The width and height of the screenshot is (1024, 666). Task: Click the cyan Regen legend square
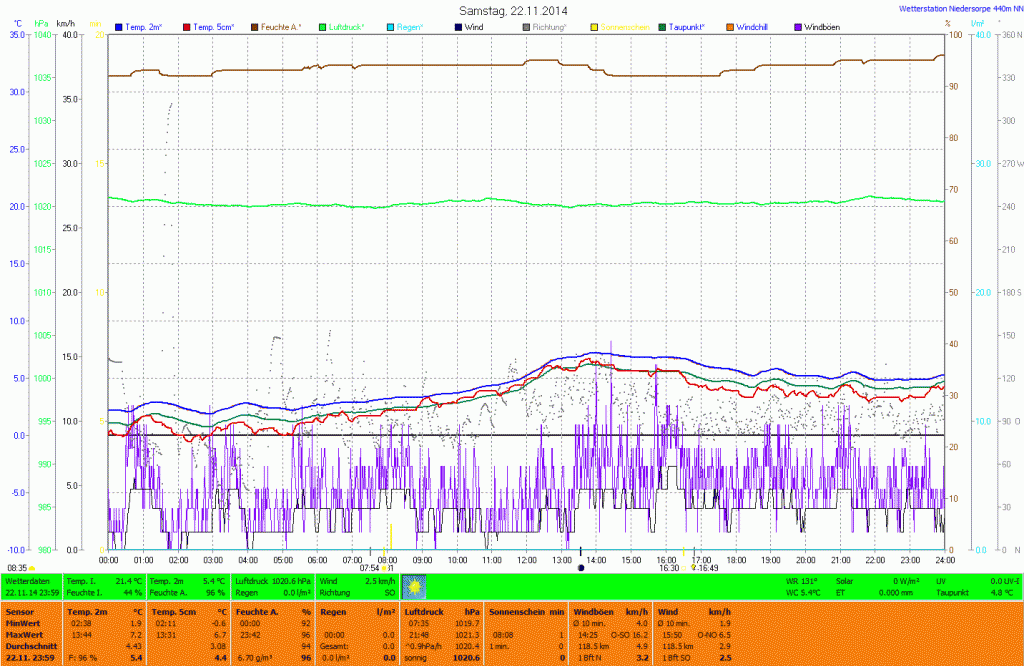click(x=392, y=26)
